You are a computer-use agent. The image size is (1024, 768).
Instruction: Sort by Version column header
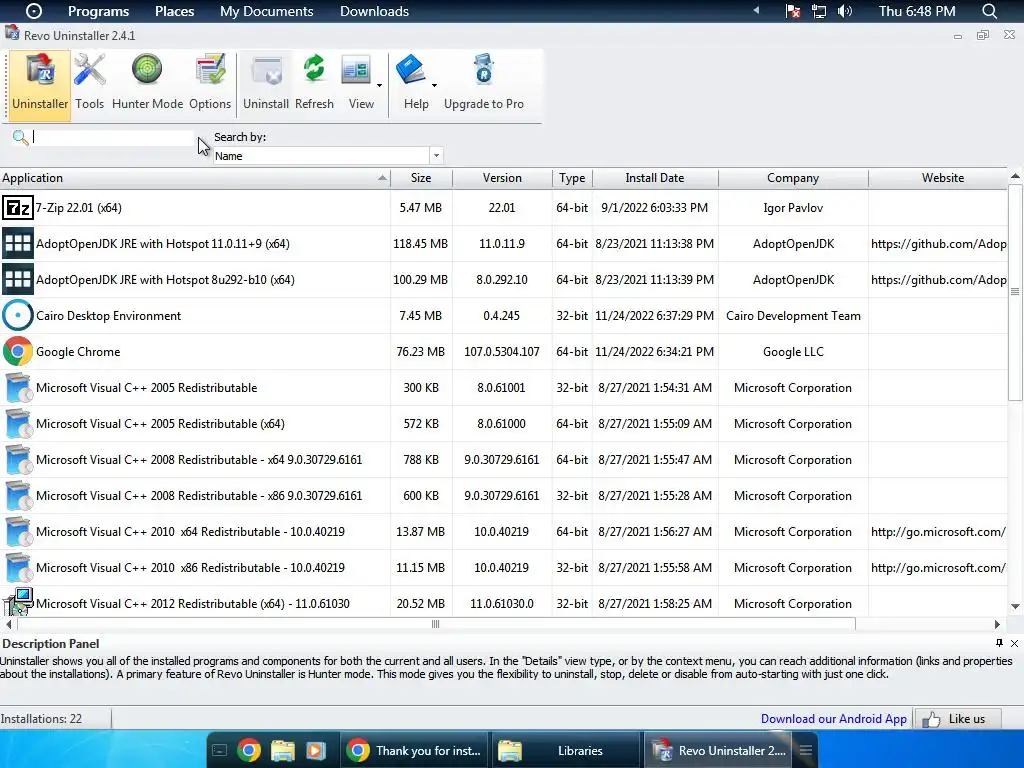[x=502, y=178]
